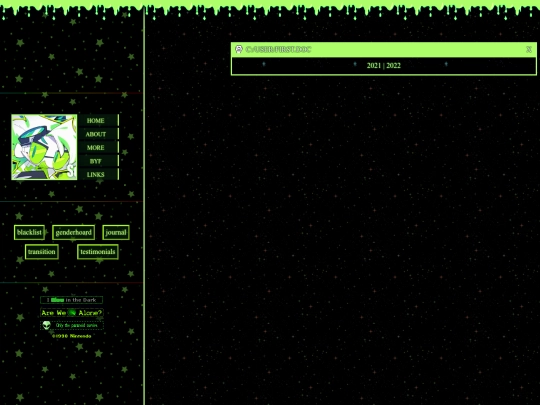This screenshot has width=540, height=405.
Task: Click the 'Are We Alone?' badge
Action: pyautogui.click(x=72, y=313)
